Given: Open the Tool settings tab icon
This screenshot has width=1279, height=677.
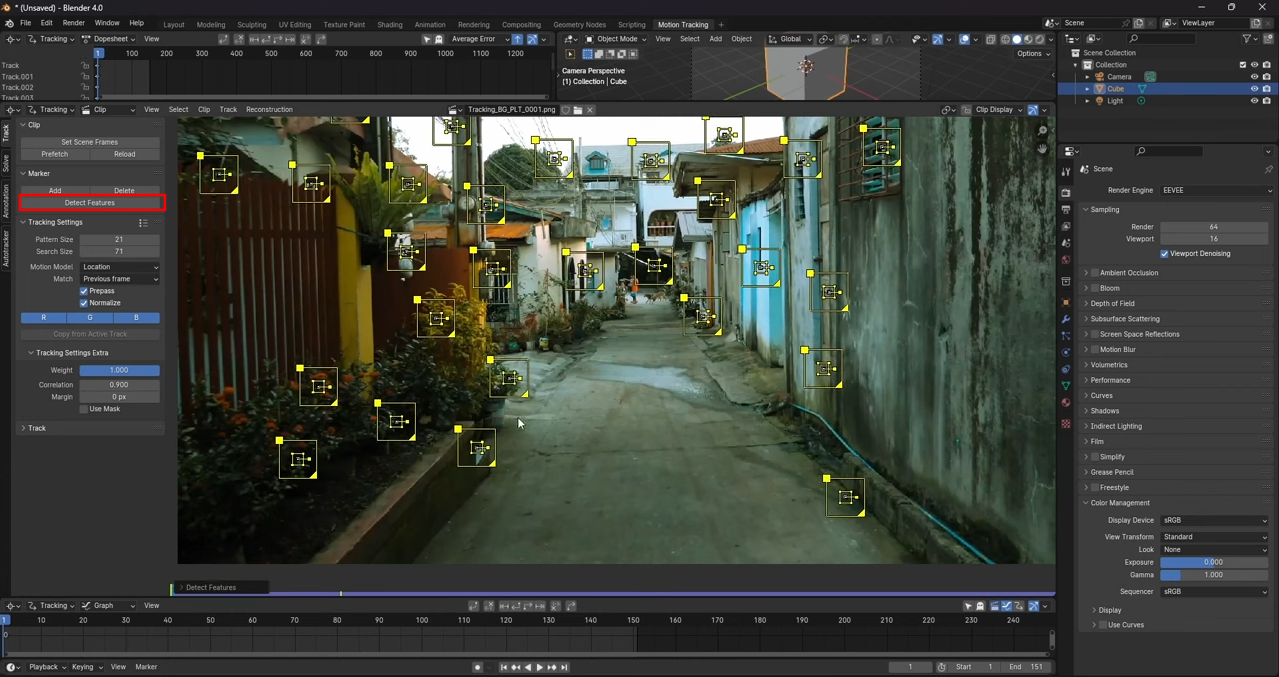Looking at the screenshot, I should 1066,172.
